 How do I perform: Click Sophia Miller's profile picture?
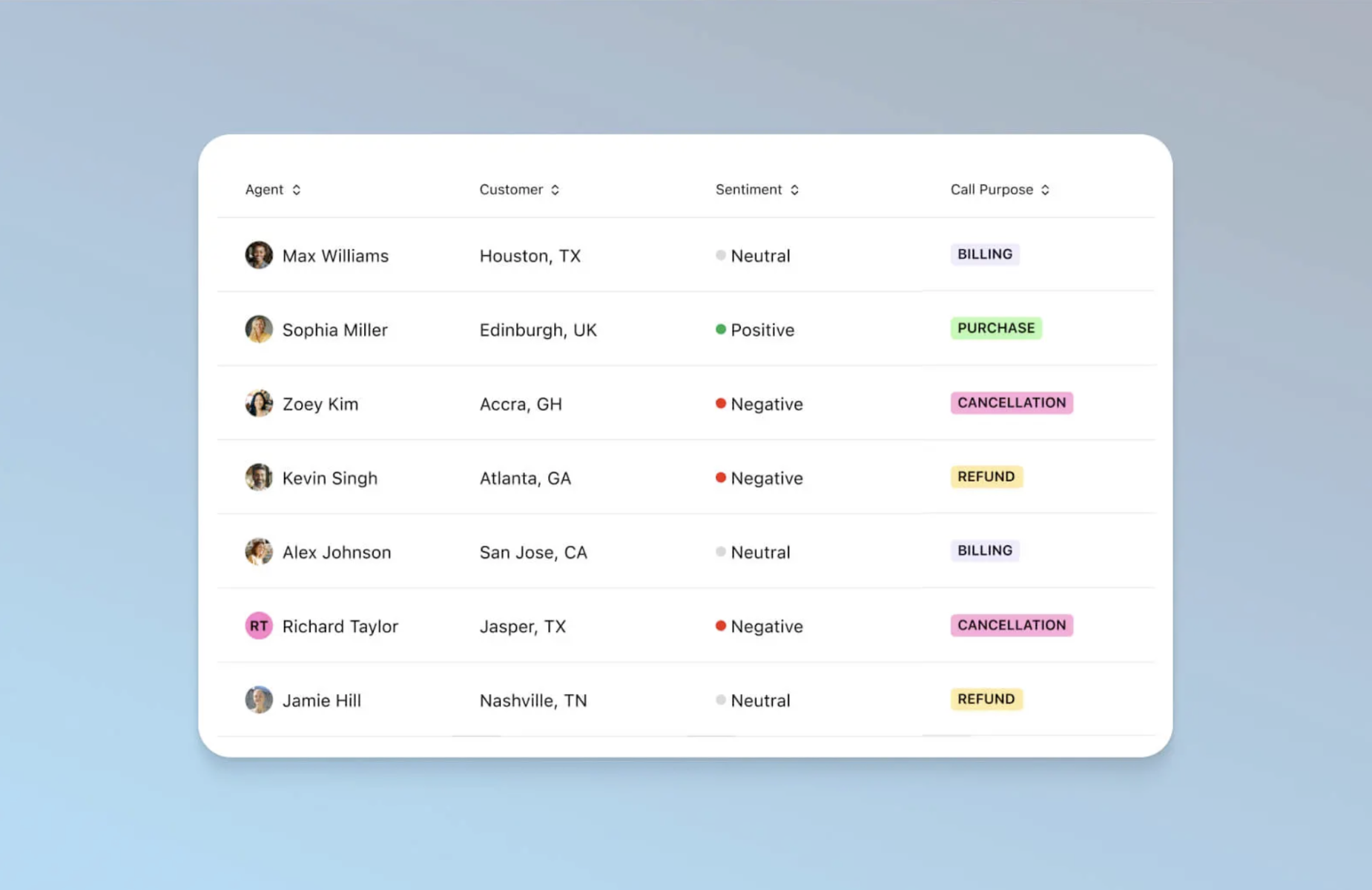[x=258, y=329]
